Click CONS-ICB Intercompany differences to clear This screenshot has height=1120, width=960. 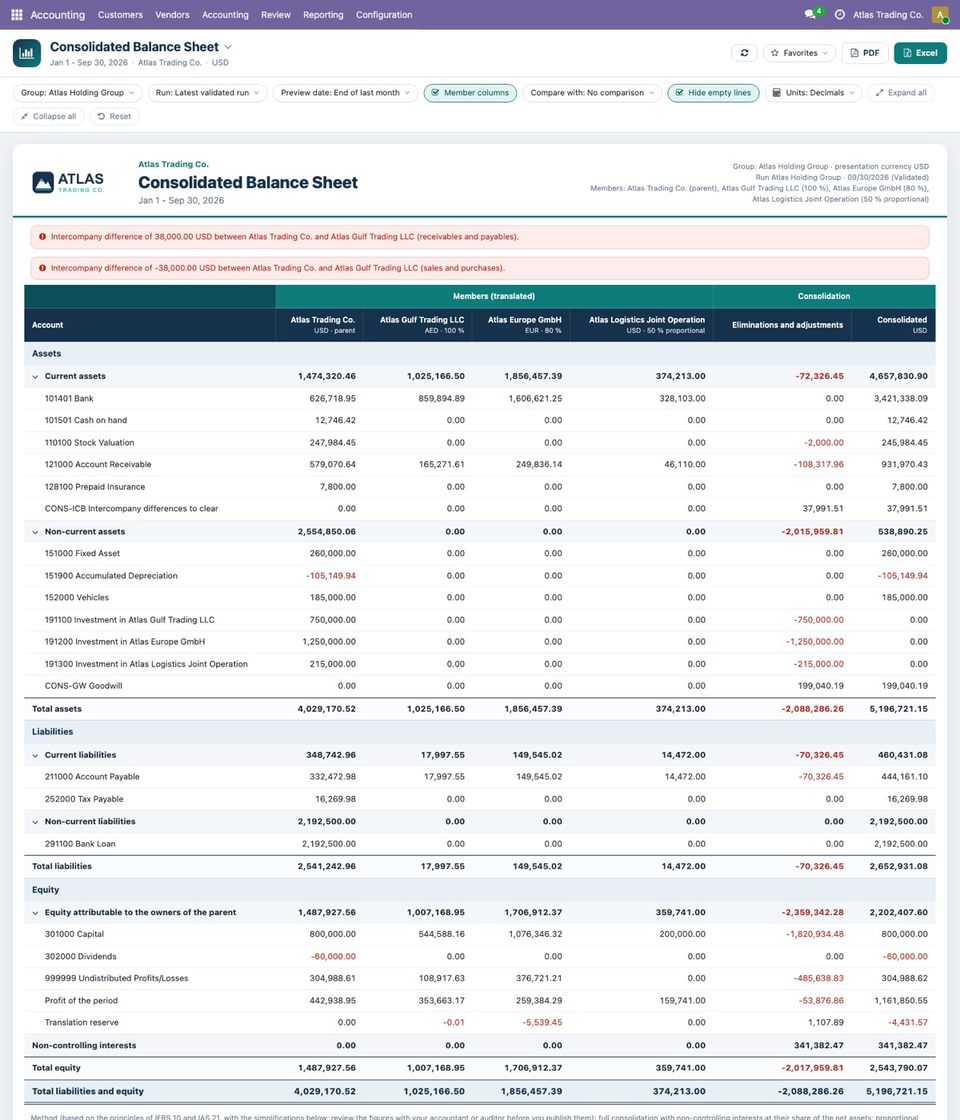click(480, 509)
